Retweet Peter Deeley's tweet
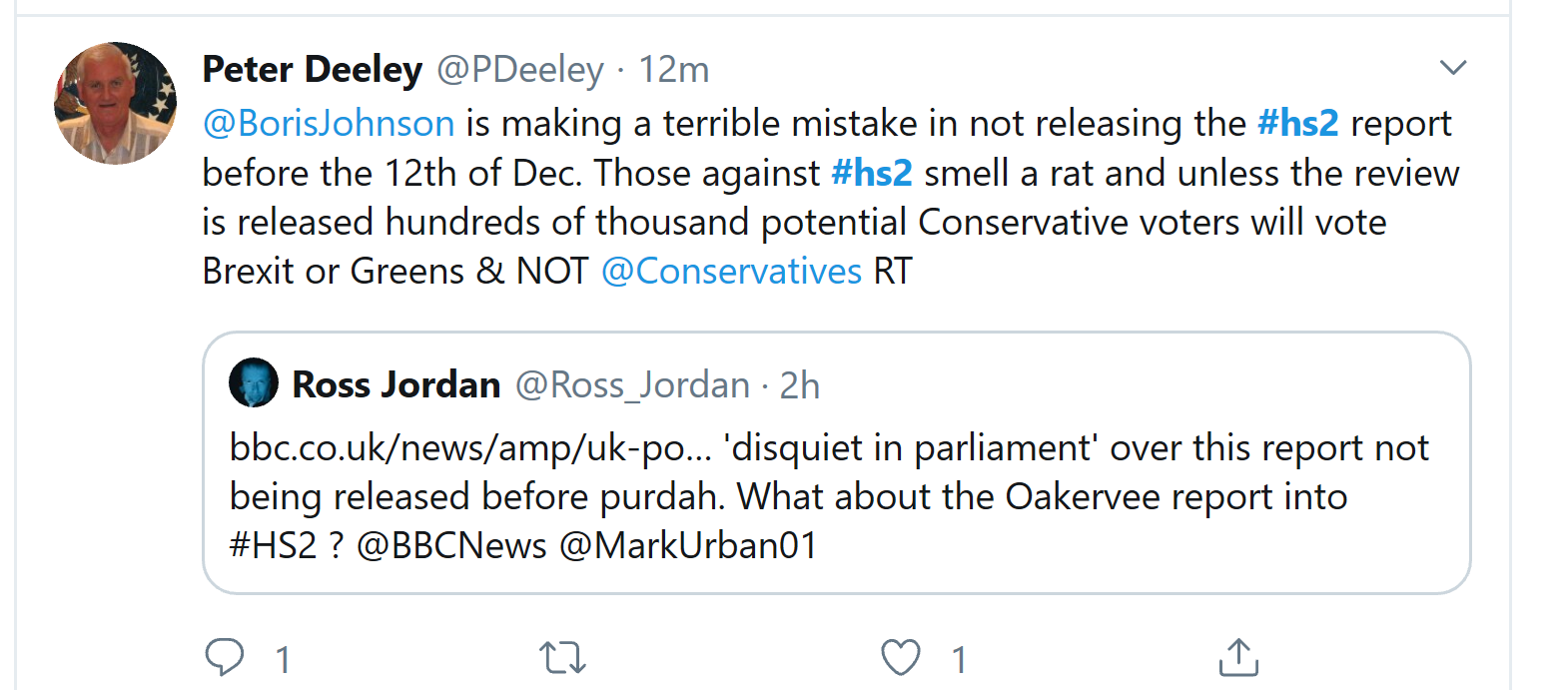Viewport: 1568px width, 690px height. click(562, 658)
